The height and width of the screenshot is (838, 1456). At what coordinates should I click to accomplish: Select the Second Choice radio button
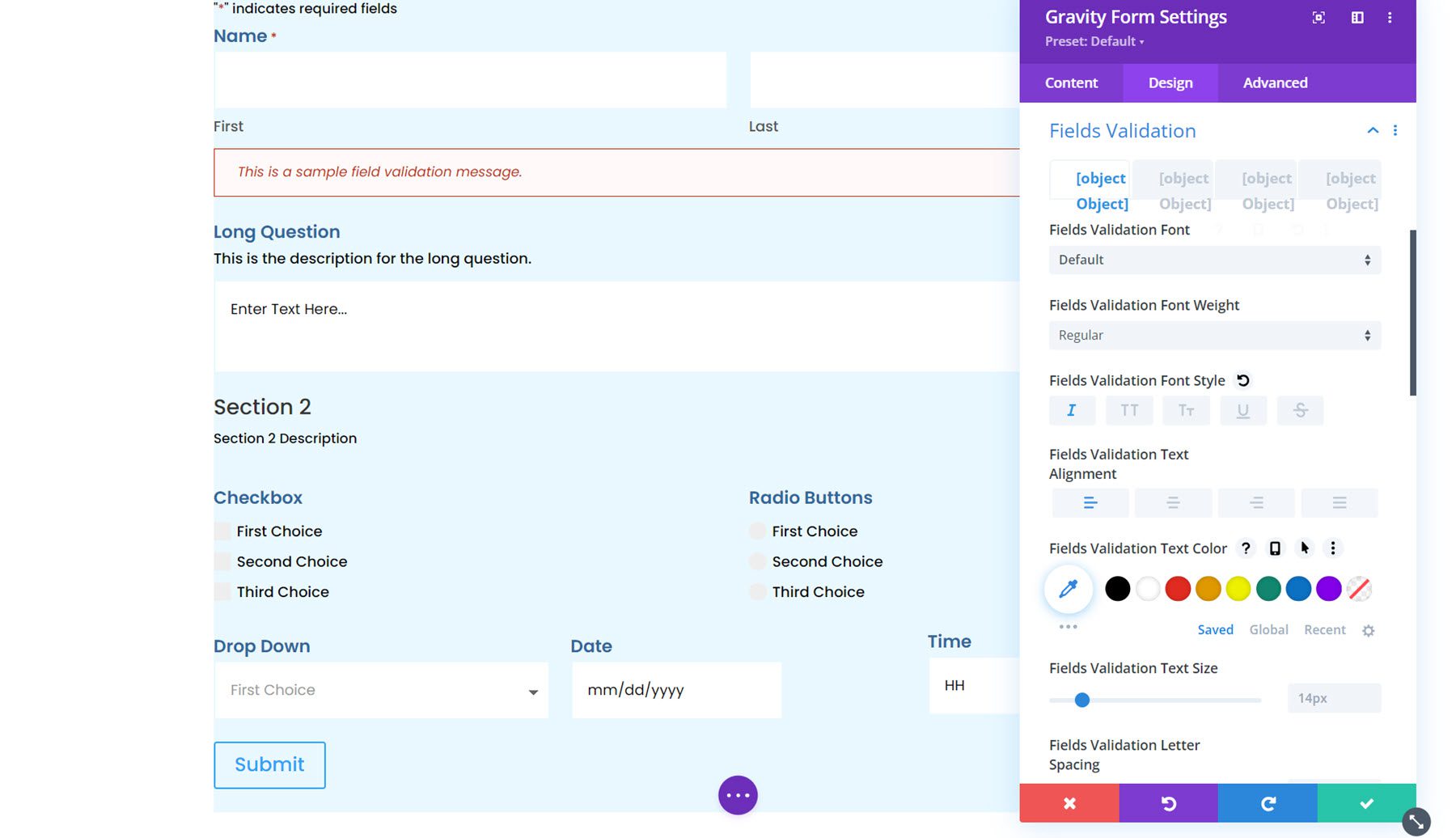[757, 561]
